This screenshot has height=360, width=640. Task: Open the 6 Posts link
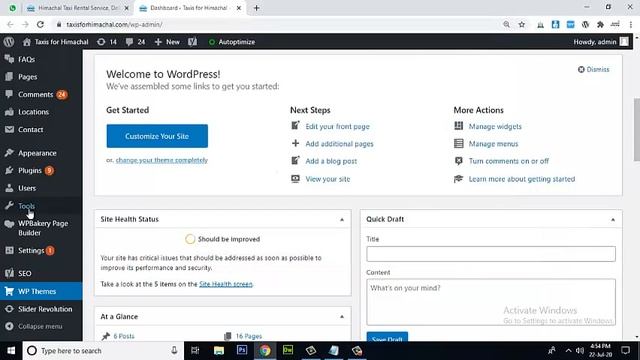point(124,336)
